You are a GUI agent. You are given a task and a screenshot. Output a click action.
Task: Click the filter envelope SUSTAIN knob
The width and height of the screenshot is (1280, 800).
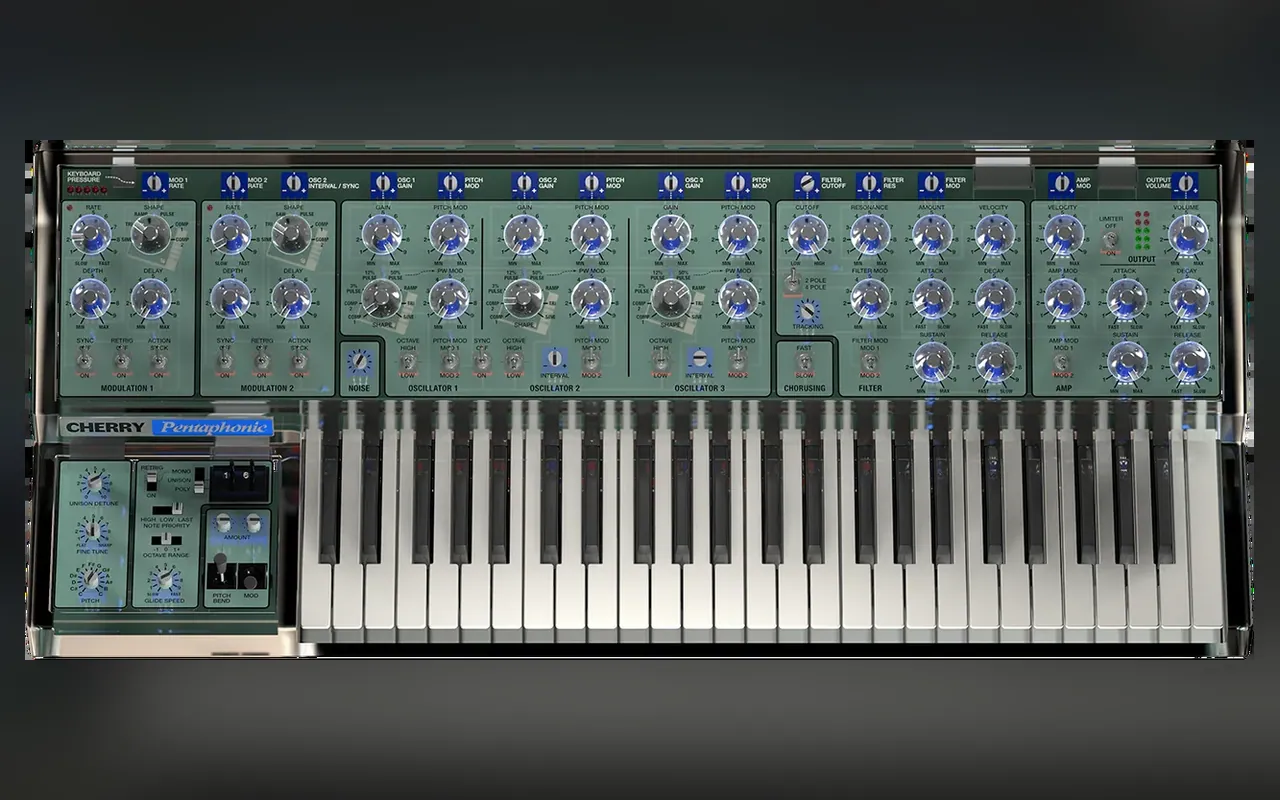click(932, 361)
